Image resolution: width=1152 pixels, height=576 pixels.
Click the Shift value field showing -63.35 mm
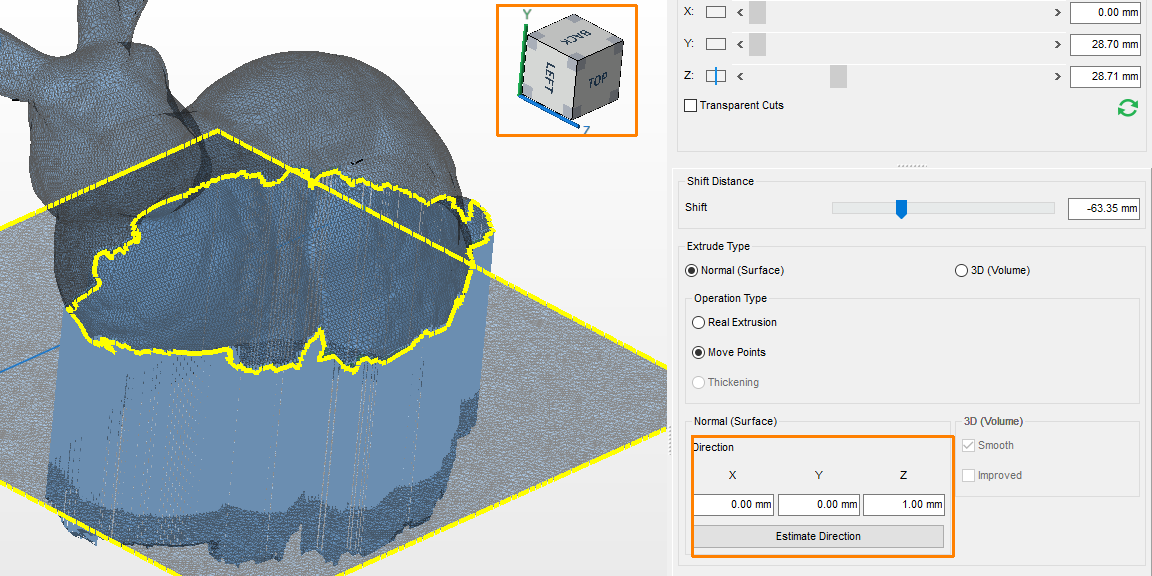(1103, 208)
